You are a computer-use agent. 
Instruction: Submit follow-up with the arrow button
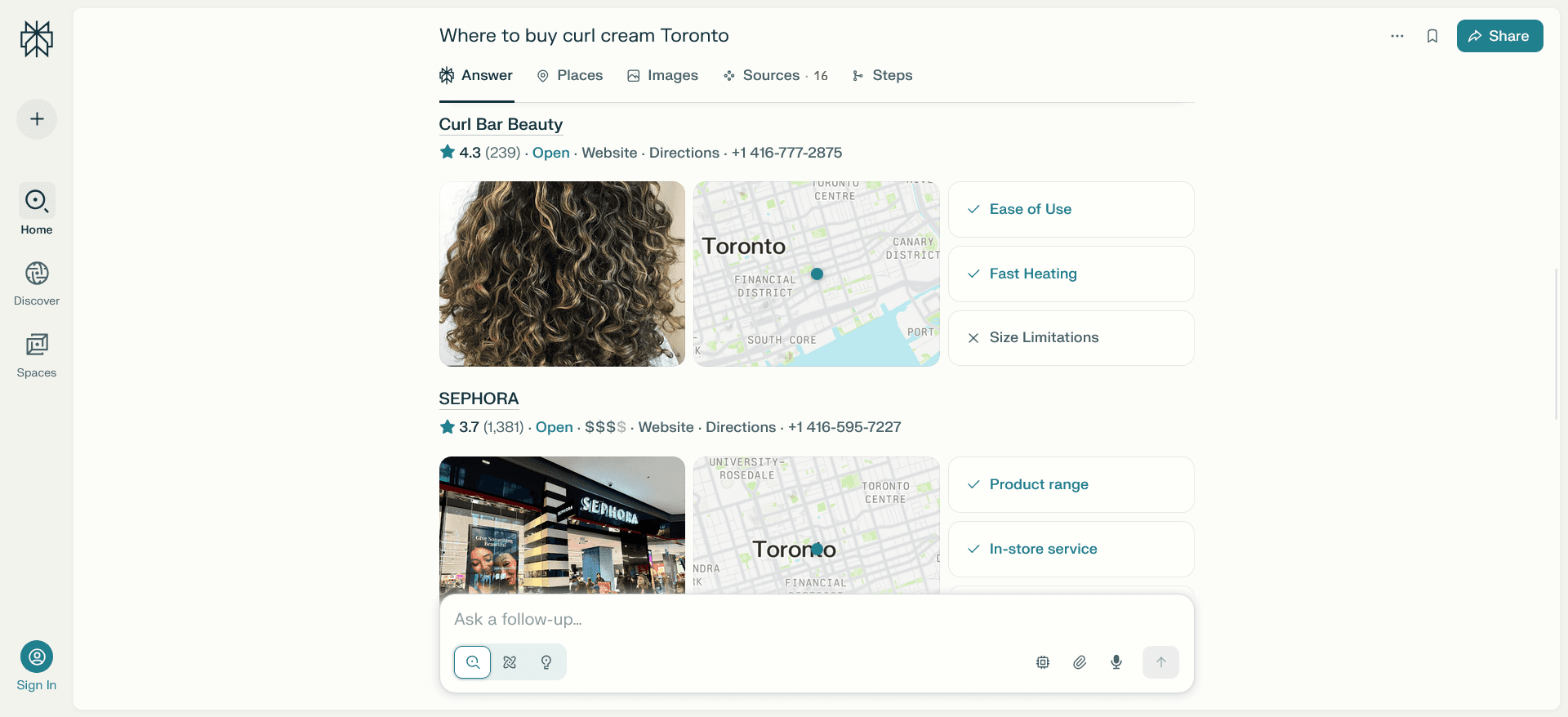click(1160, 662)
